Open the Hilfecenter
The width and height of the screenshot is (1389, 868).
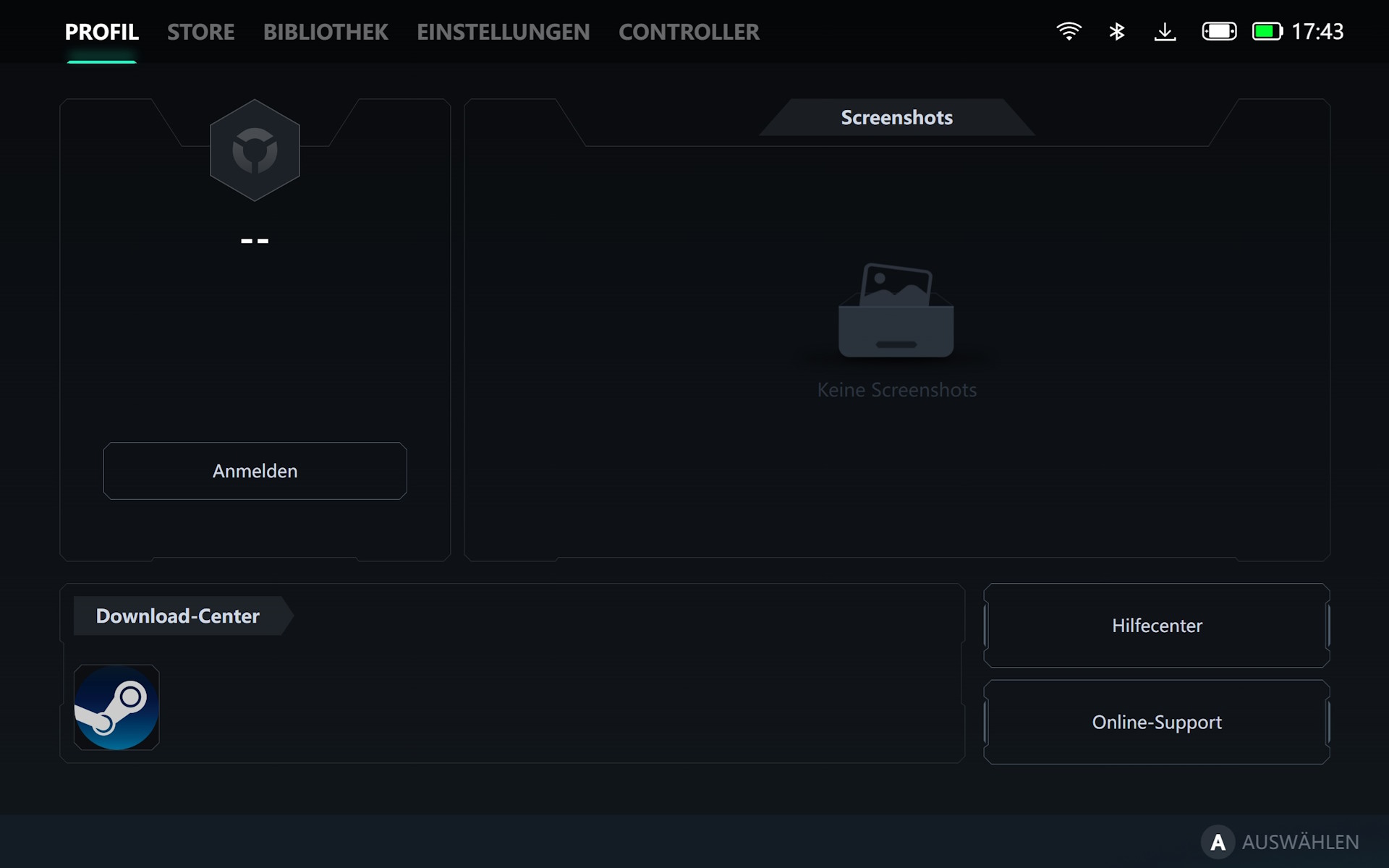[x=1156, y=626]
